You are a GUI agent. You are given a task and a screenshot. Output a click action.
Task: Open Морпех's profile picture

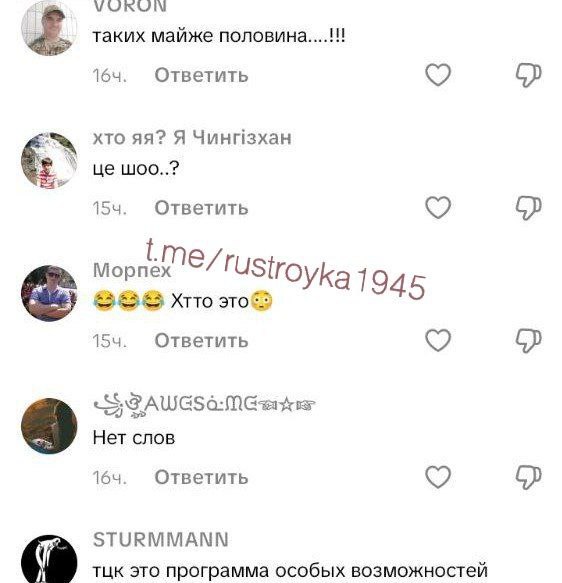[x=49, y=293]
